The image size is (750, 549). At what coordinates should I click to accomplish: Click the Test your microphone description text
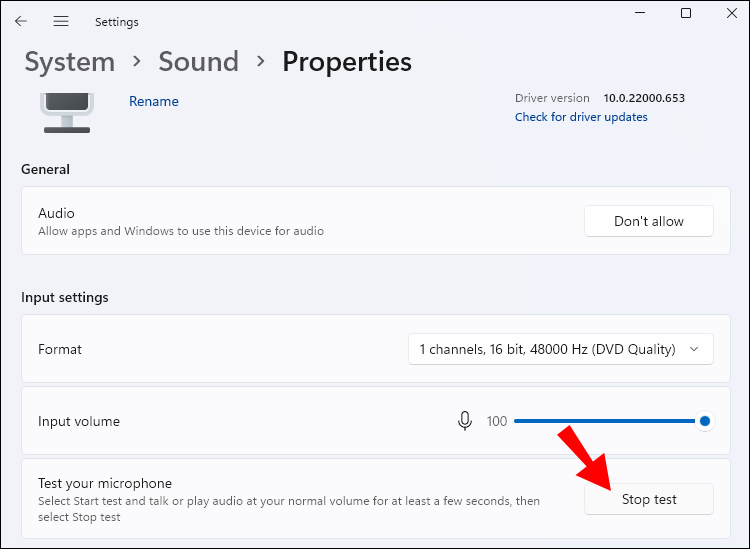click(x=288, y=508)
